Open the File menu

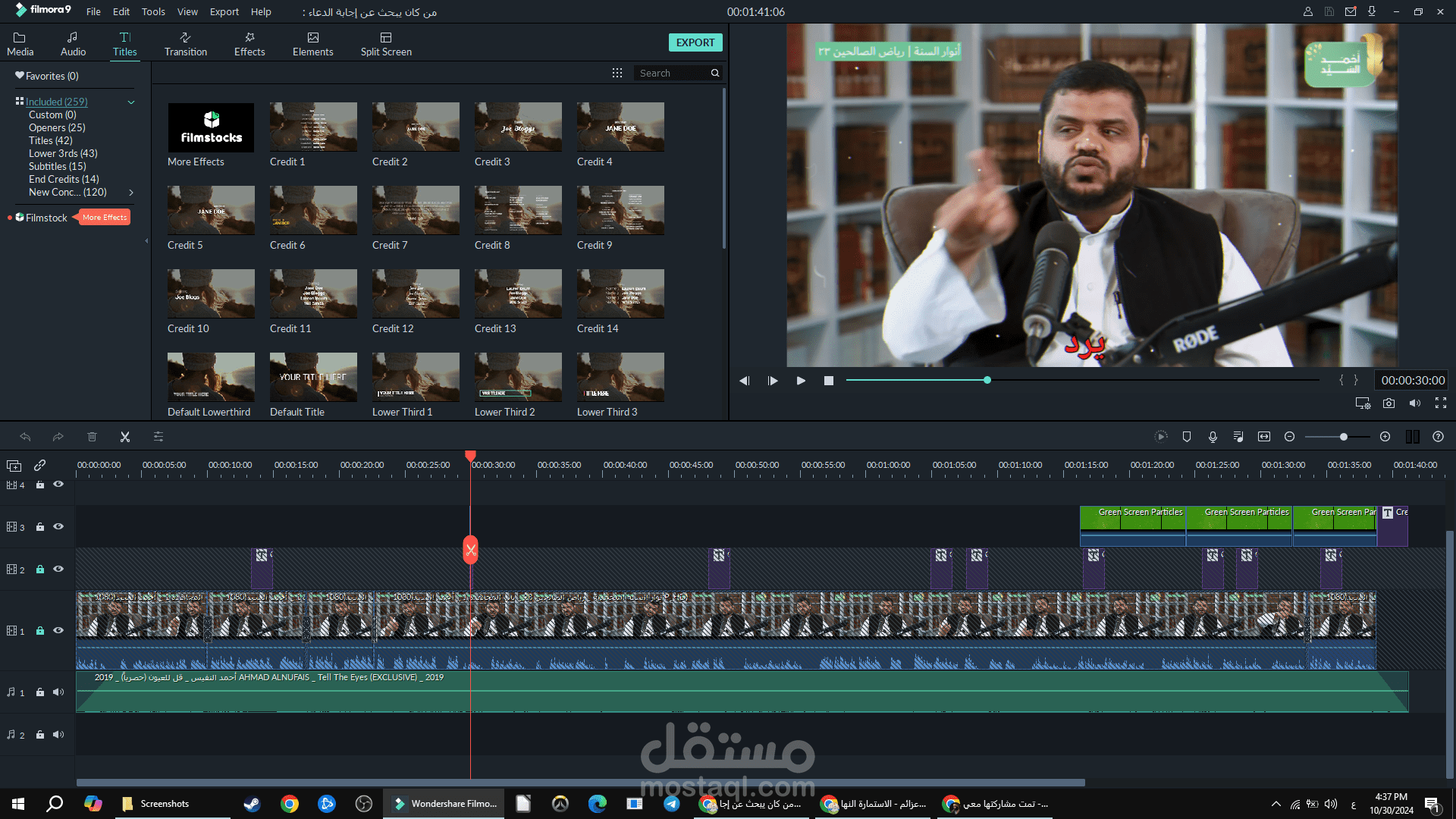[x=93, y=12]
